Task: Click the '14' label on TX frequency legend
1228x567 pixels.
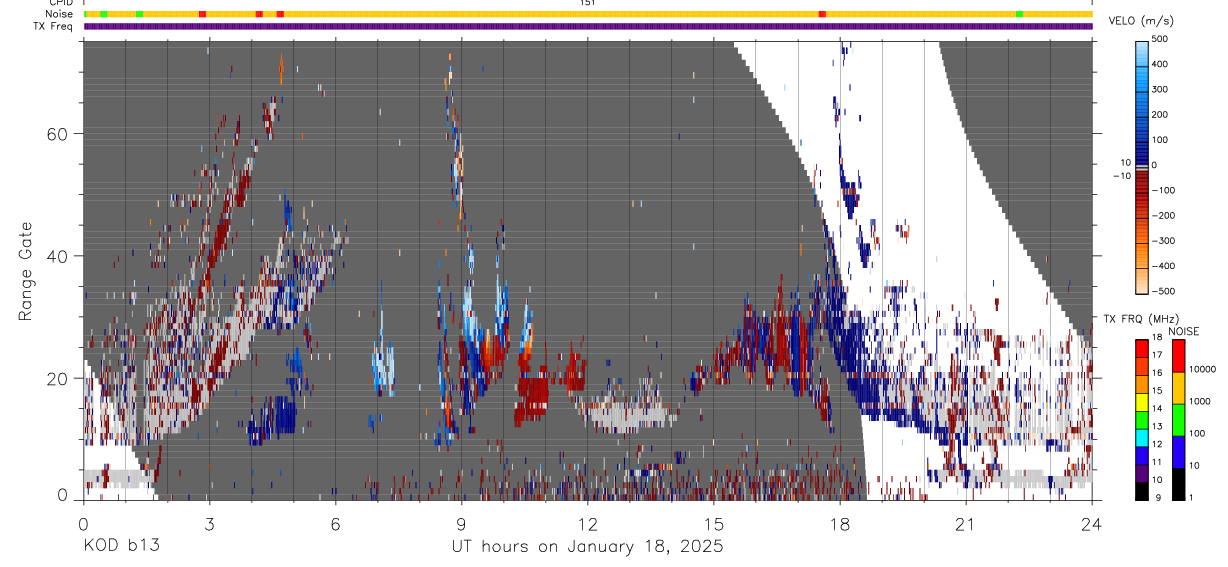Action: [x=1159, y=408]
